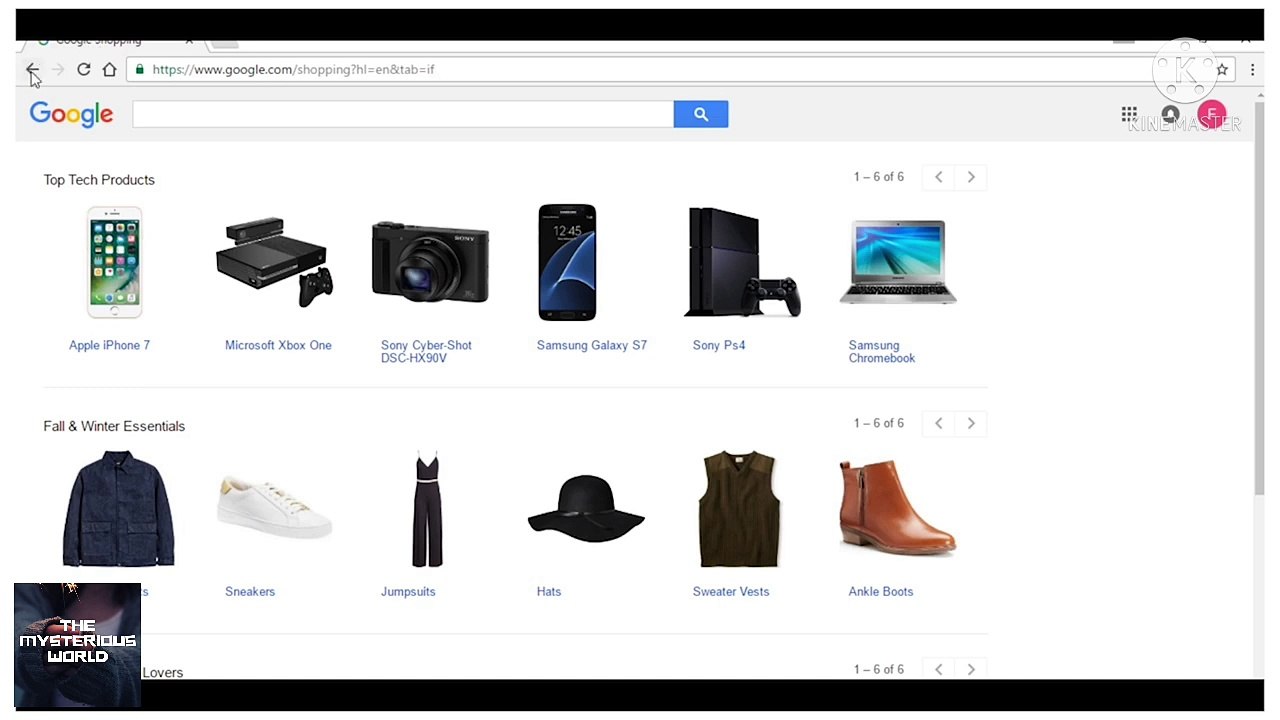Open Sweater Vests category link

point(731,592)
